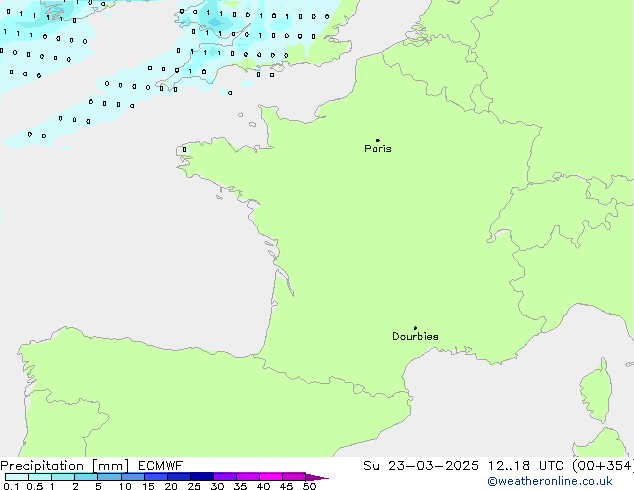Image resolution: width=634 pixels, height=490 pixels.
Task: Click the ECMWF model label
Action: pos(160,466)
